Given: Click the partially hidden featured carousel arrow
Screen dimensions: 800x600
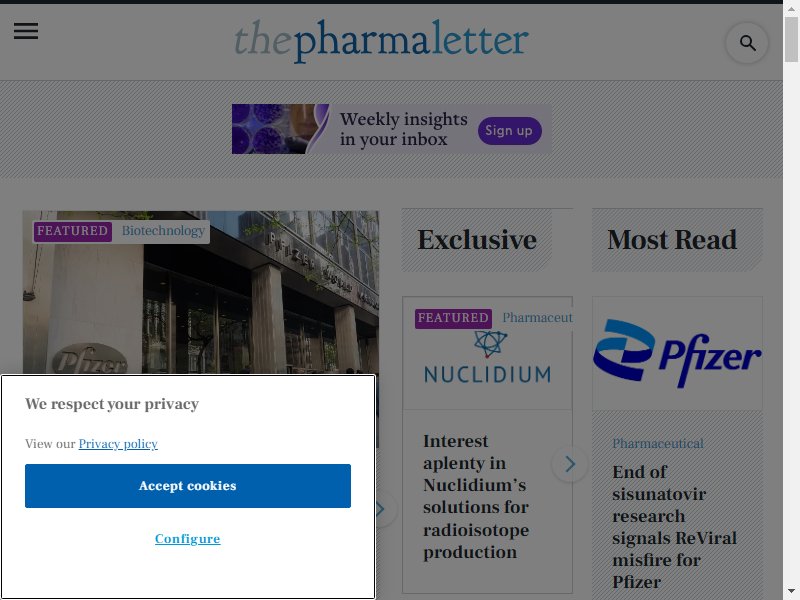Looking at the screenshot, I should click(385, 509).
